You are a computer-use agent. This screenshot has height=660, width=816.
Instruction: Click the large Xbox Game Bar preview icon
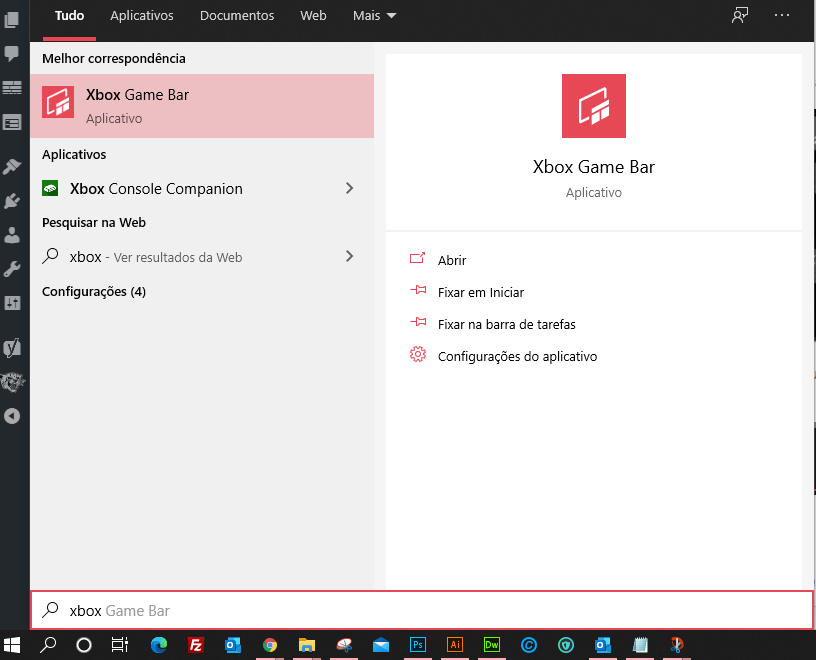pos(594,106)
